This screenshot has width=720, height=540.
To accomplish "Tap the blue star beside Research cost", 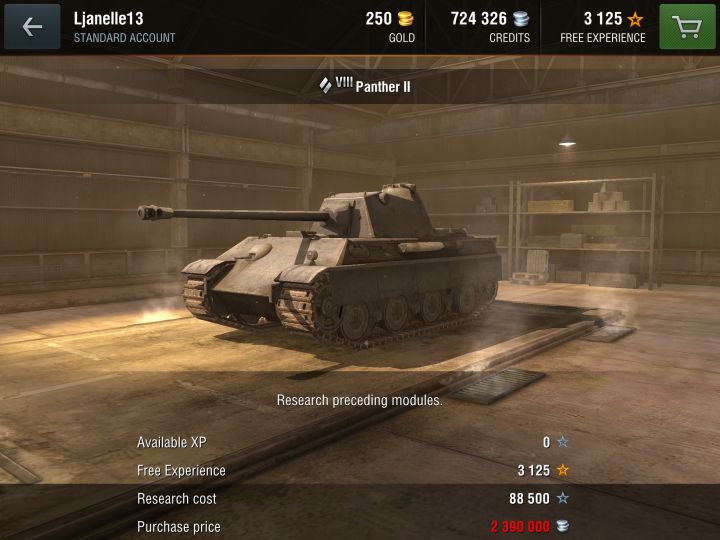I will (x=562, y=498).
